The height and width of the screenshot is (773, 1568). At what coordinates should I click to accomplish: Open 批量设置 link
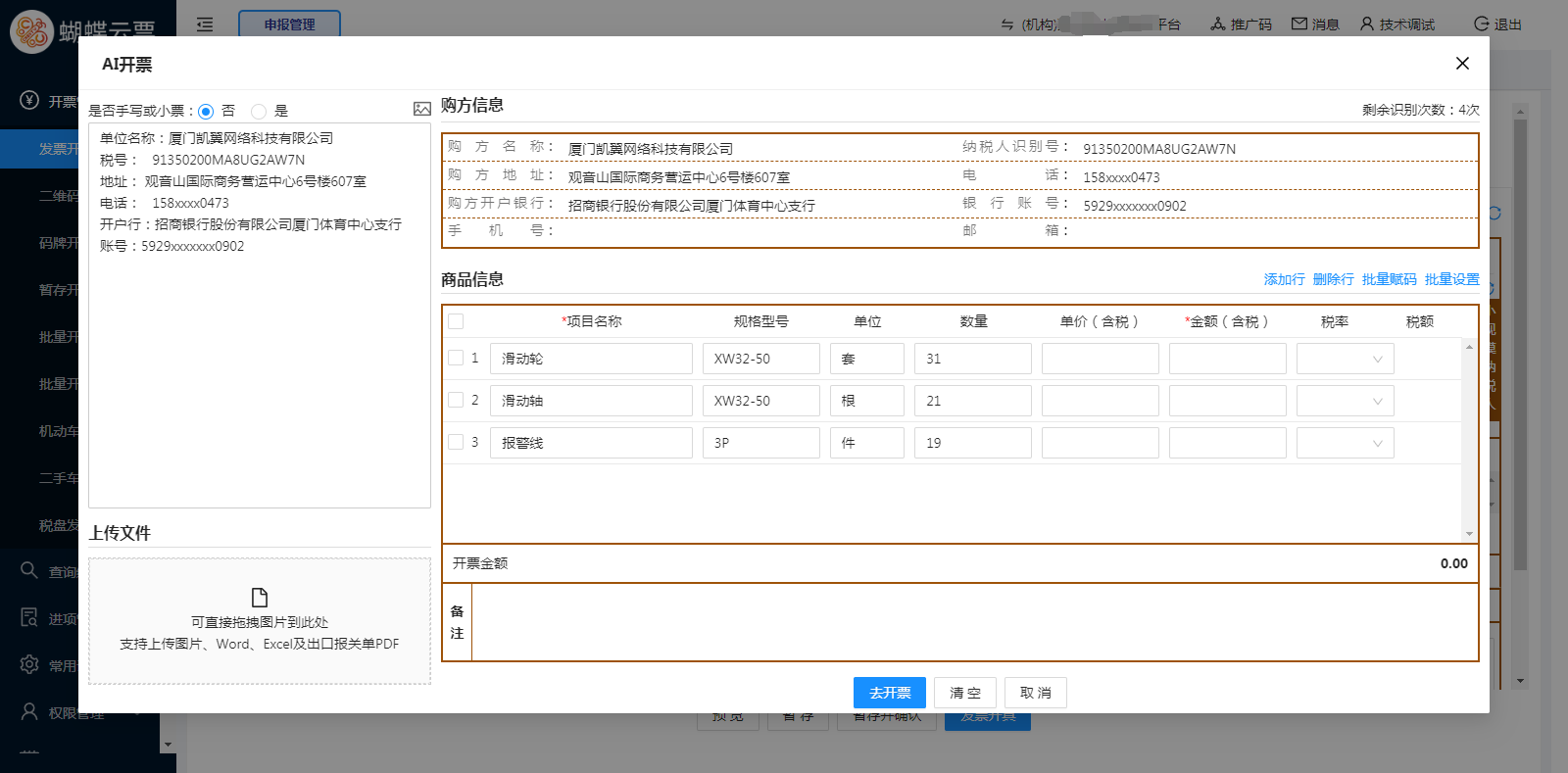coord(1451,279)
